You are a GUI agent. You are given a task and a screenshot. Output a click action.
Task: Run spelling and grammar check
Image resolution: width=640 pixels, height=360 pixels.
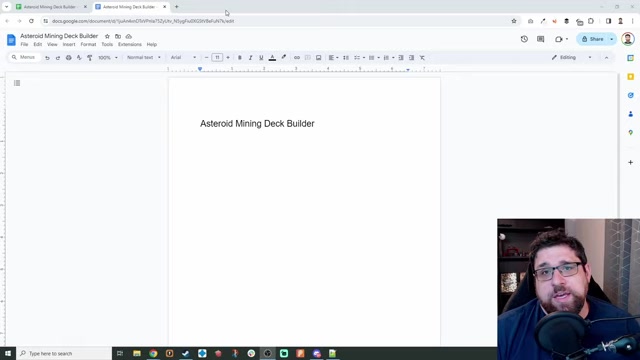click(x=79, y=58)
